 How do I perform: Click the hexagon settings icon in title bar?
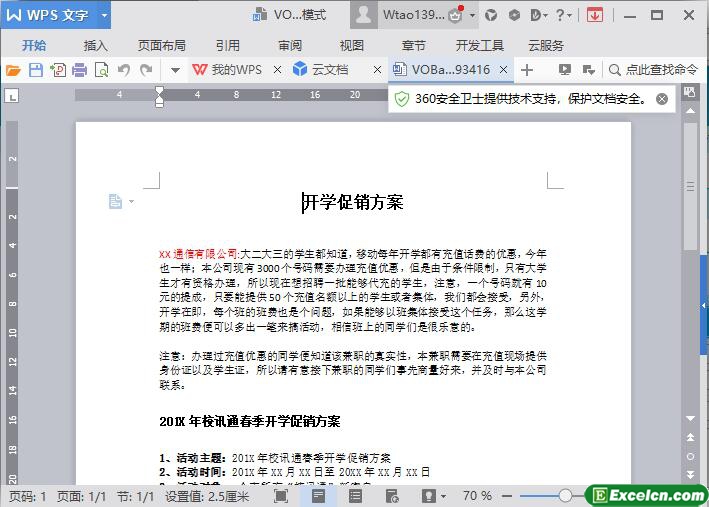coord(514,15)
